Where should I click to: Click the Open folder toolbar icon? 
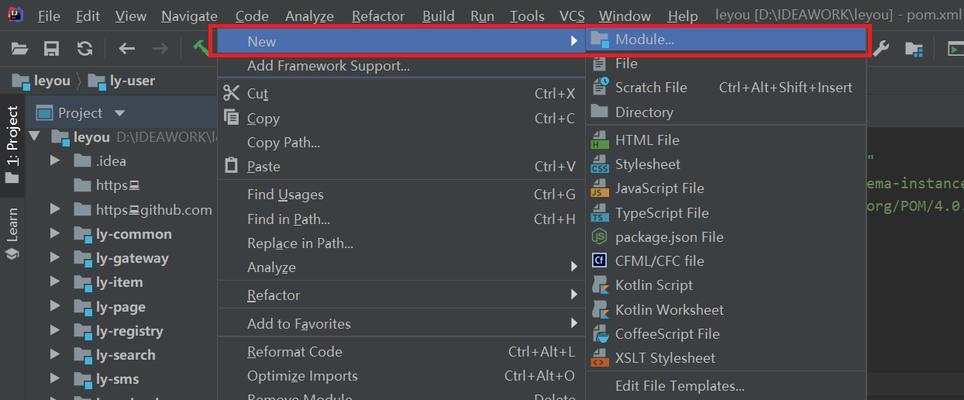[x=20, y=49]
